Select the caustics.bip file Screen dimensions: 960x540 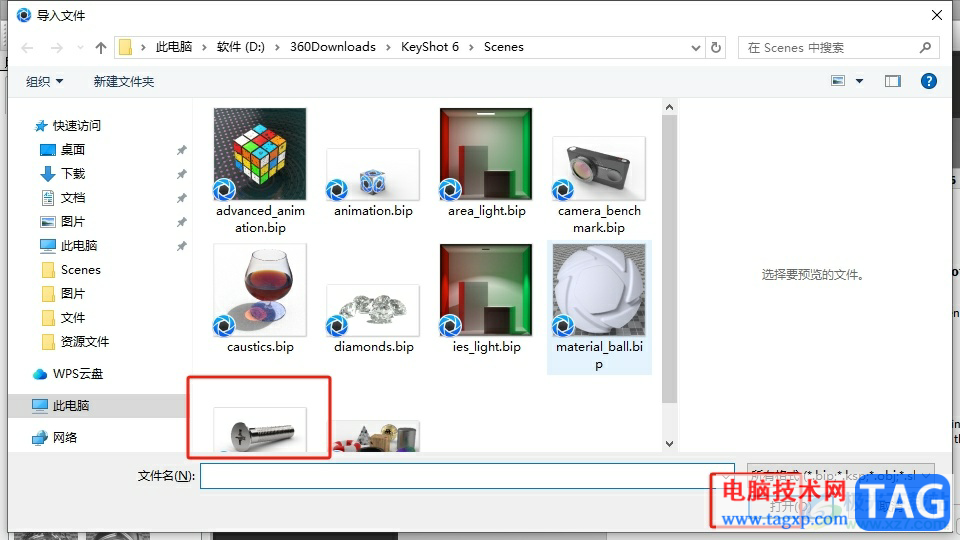(x=260, y=299)
